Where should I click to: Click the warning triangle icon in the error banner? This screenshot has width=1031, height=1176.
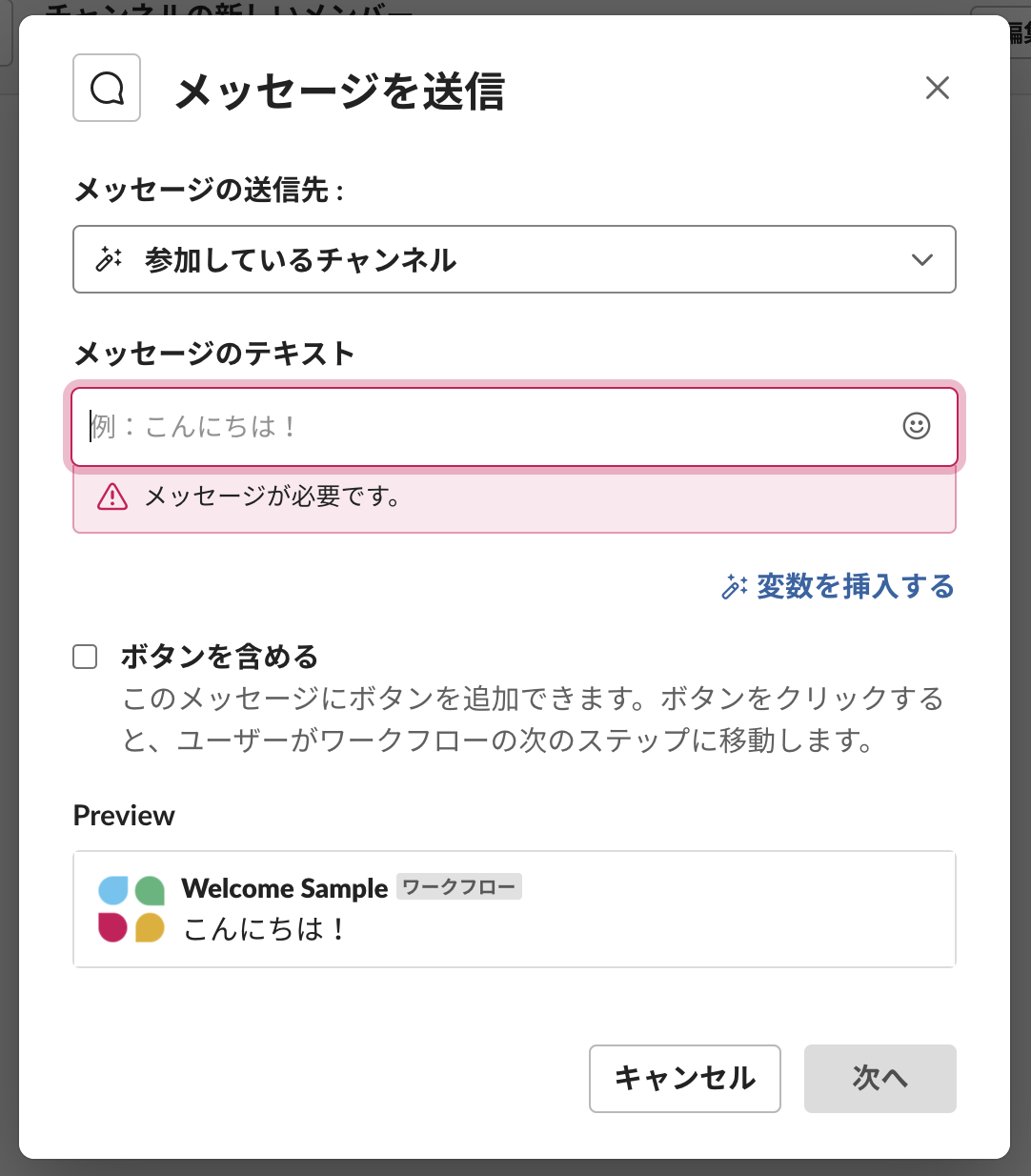point(112,497)
